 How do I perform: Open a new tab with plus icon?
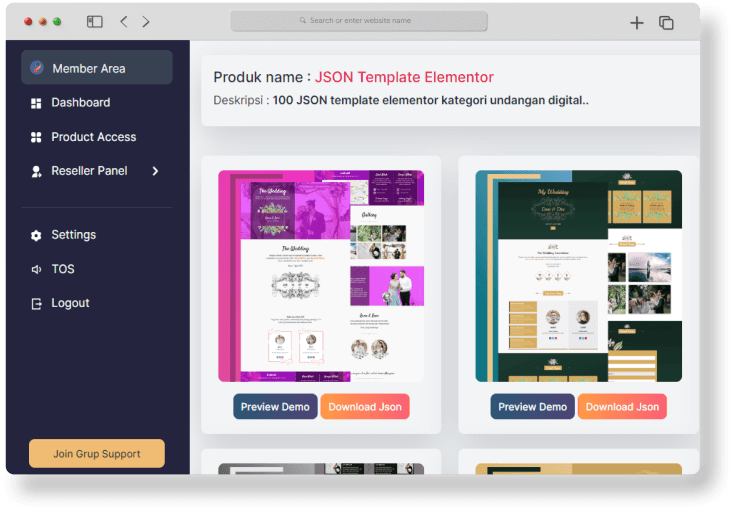coord(636,22)
